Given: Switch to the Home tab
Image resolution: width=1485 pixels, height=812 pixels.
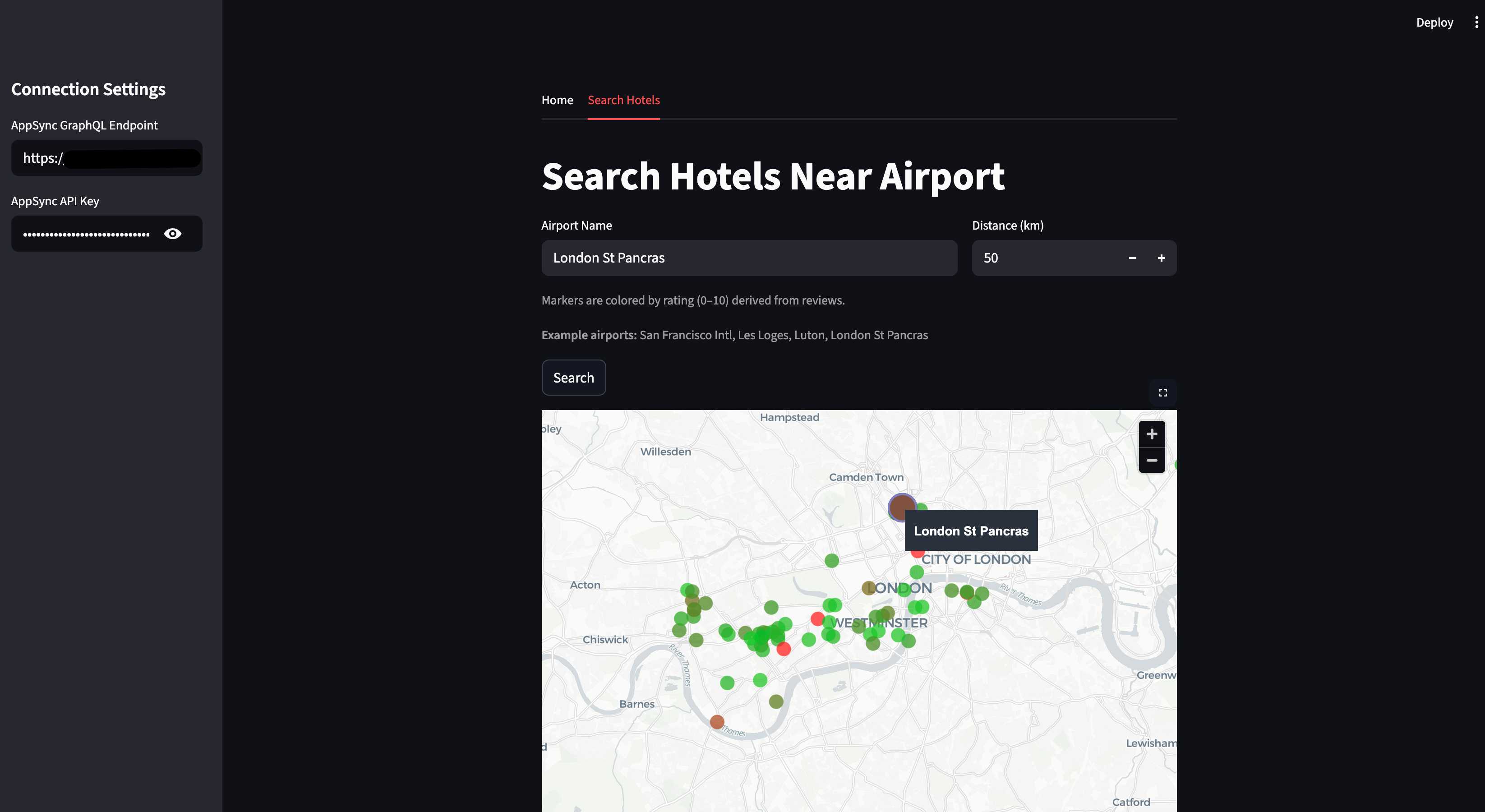Looking at the screenshot, I should coord(557,100).
